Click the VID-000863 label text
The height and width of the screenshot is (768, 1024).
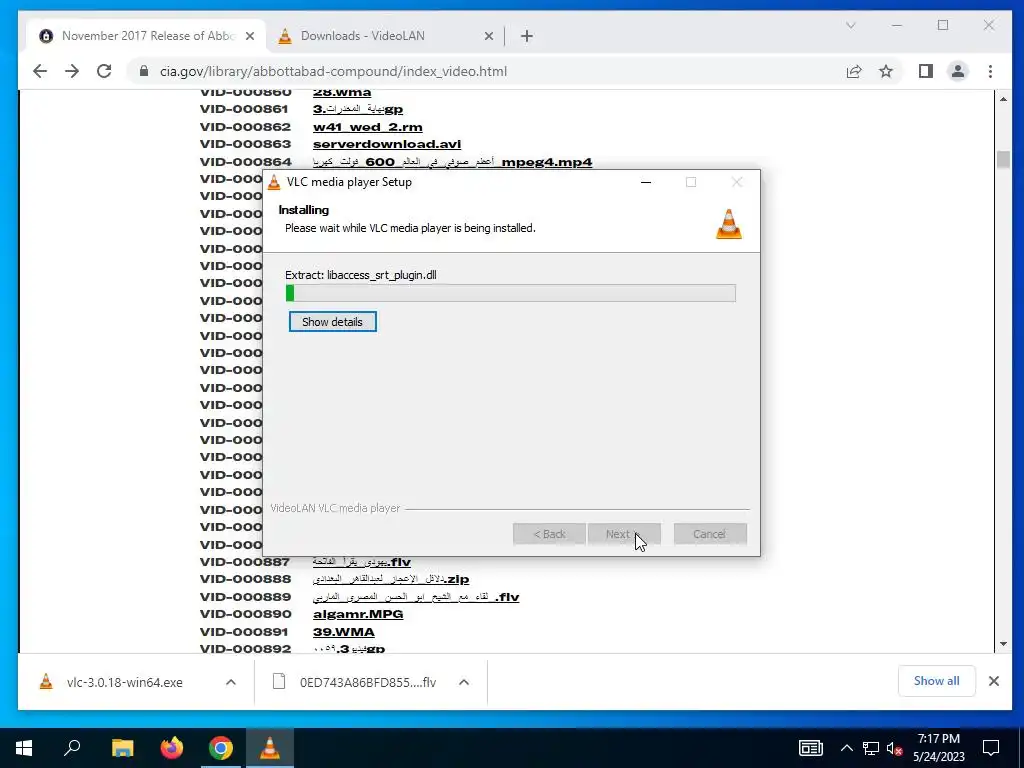click(x=245, y=144)
